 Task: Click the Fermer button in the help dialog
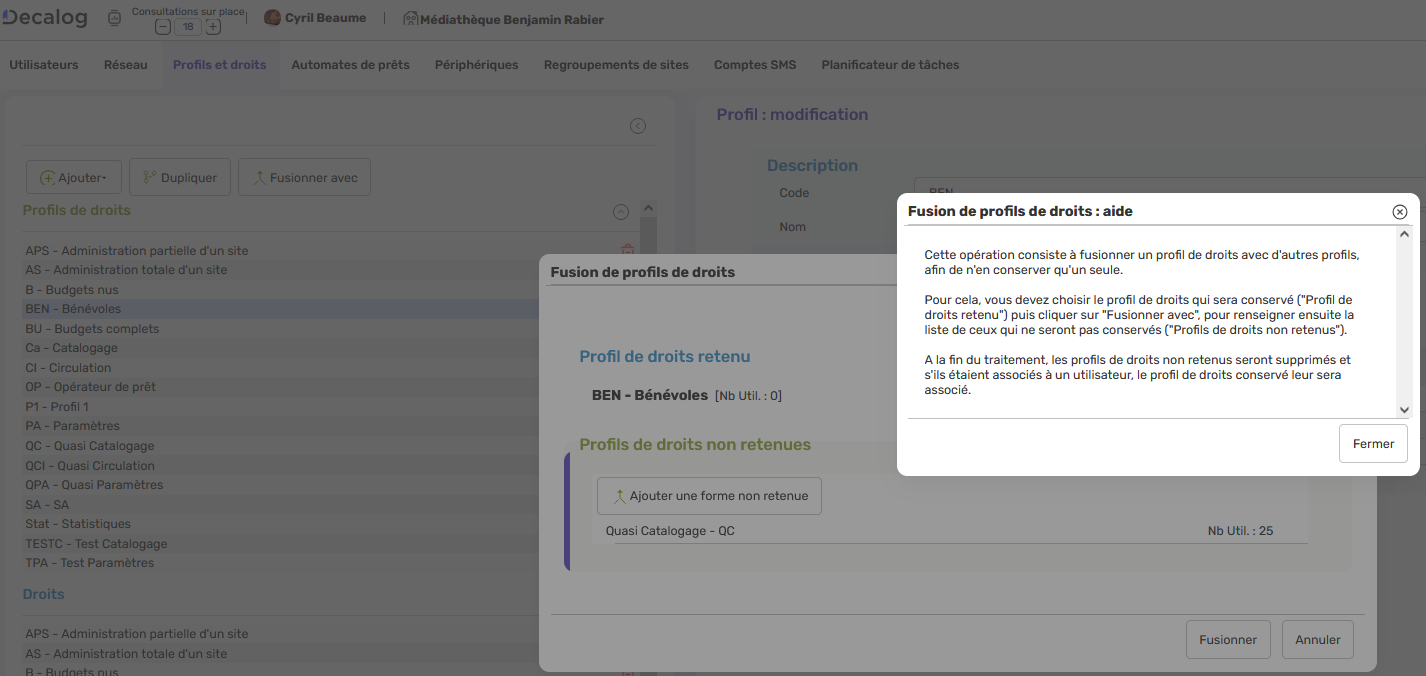(x=1372, y=443)
